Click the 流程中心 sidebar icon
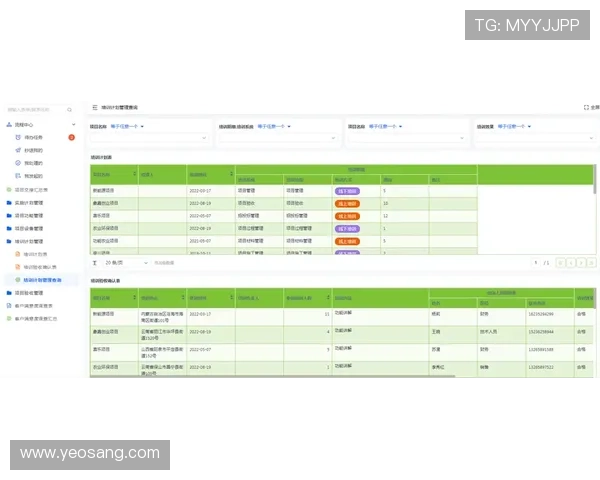 pos(9,125)
